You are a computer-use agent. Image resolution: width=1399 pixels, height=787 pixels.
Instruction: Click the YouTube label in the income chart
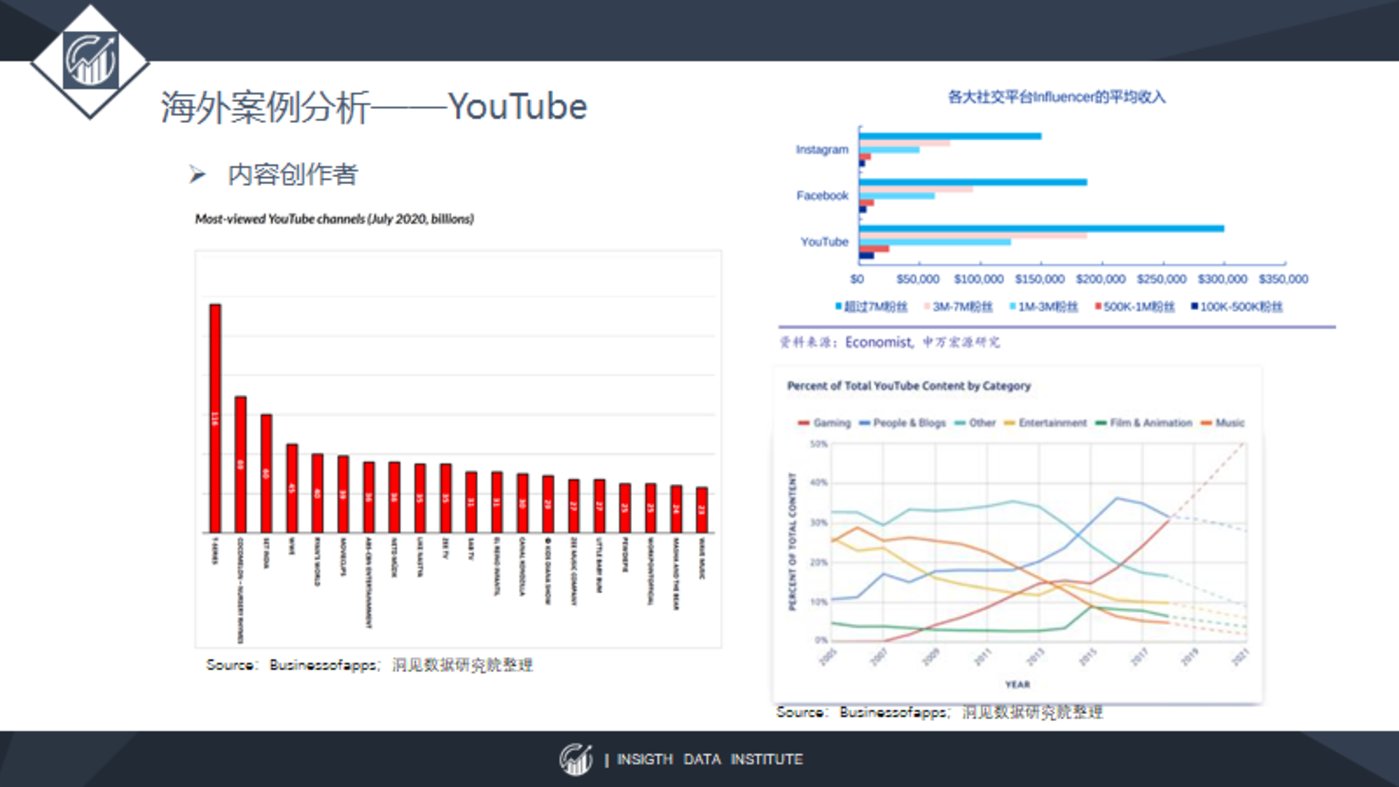(x=824, y=242)
